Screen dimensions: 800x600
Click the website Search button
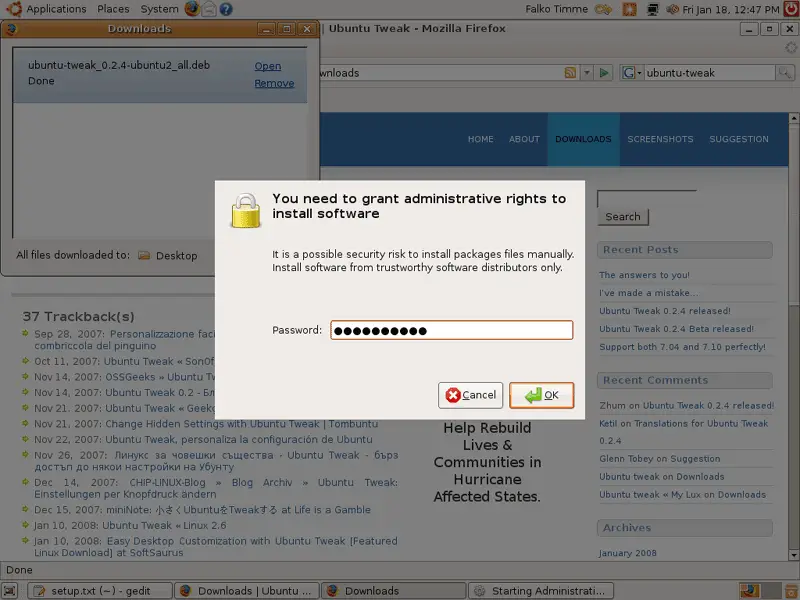(x=623, y=217)
